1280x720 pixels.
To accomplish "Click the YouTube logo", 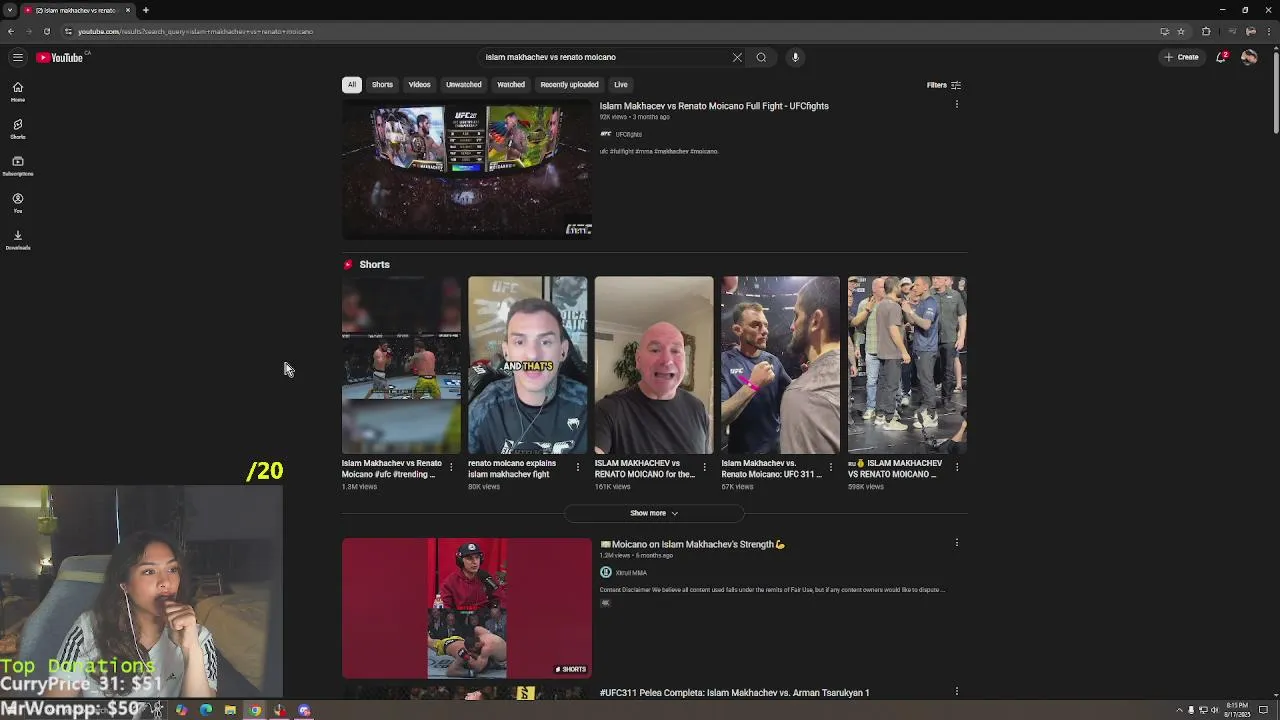I will 60,57.
